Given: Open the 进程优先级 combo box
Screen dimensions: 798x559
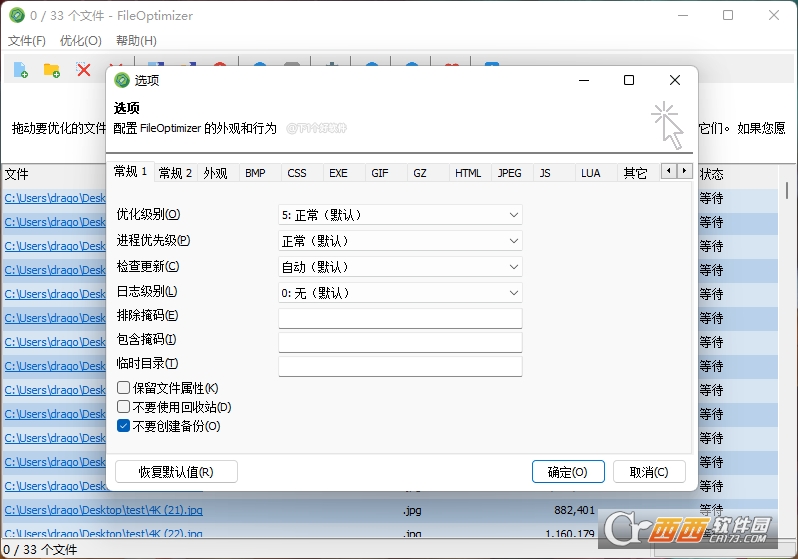Looking at the screenshot, I should coord(400,241).
